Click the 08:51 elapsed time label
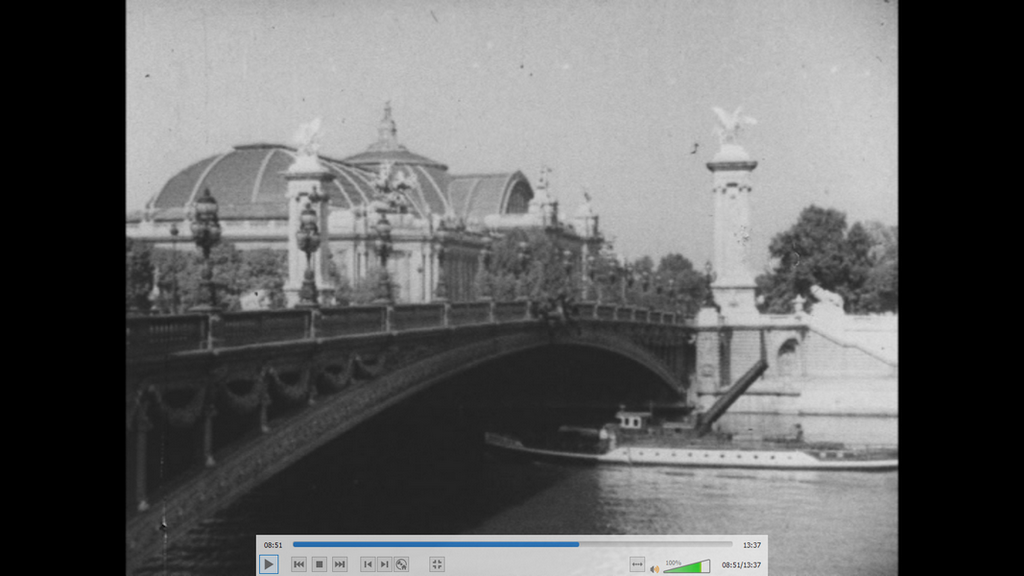The height and width of the screenshot is (576, 1024). click(273, 545)
